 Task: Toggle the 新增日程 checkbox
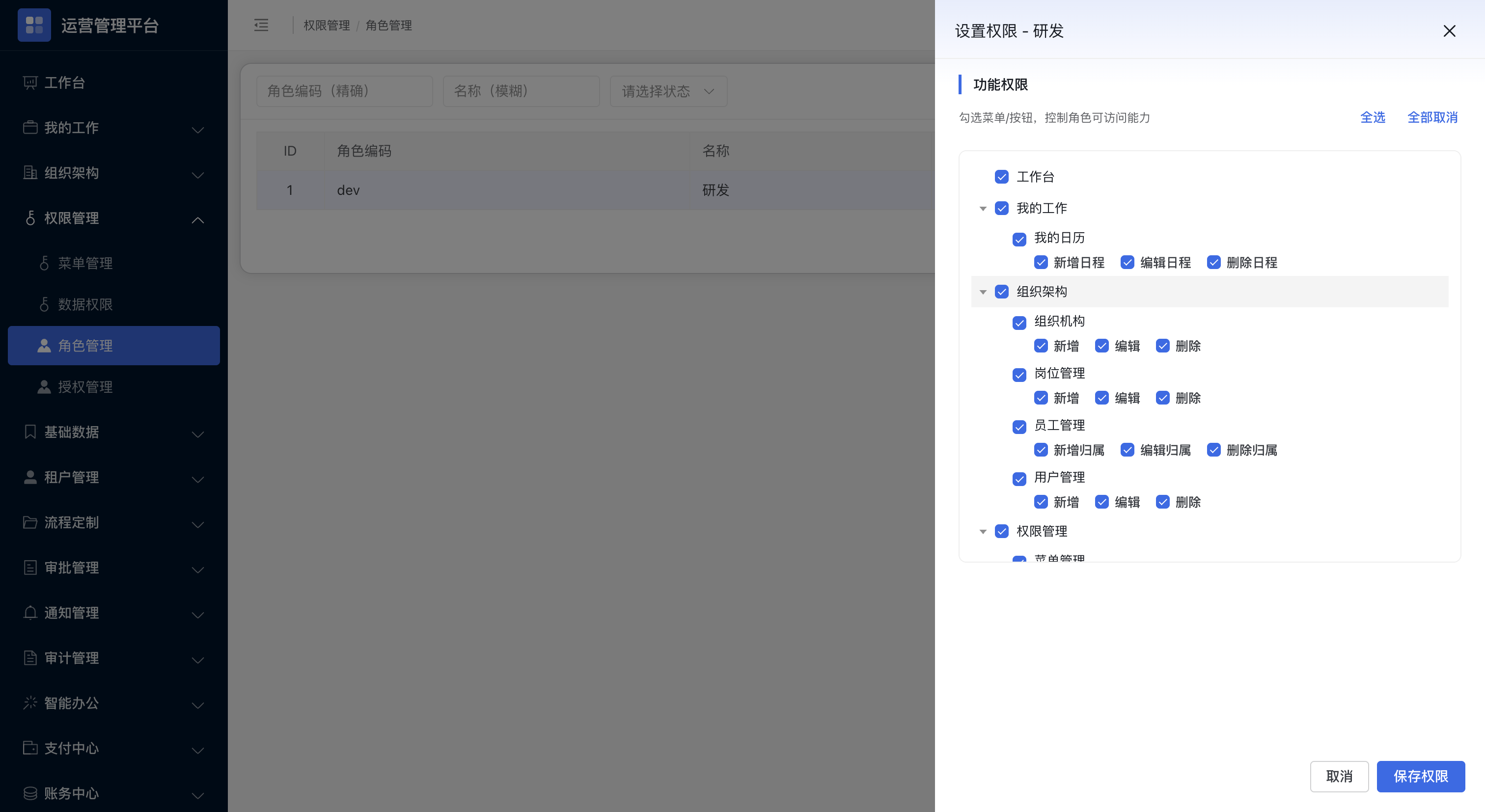click(1041, 262)
